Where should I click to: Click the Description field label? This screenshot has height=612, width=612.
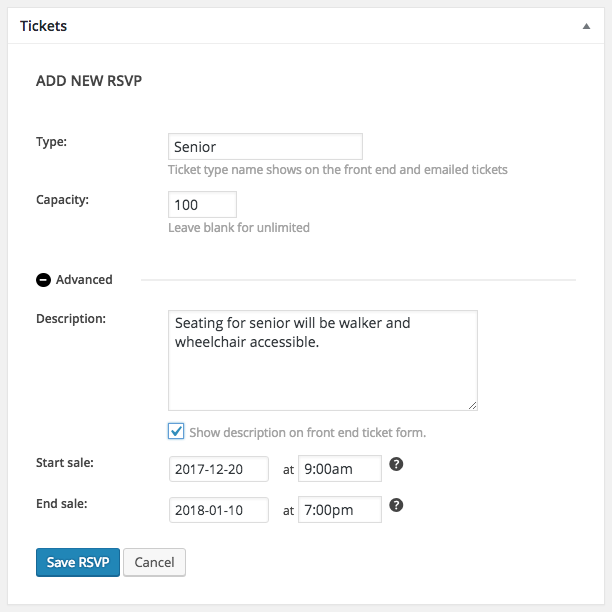pos(71,319)
